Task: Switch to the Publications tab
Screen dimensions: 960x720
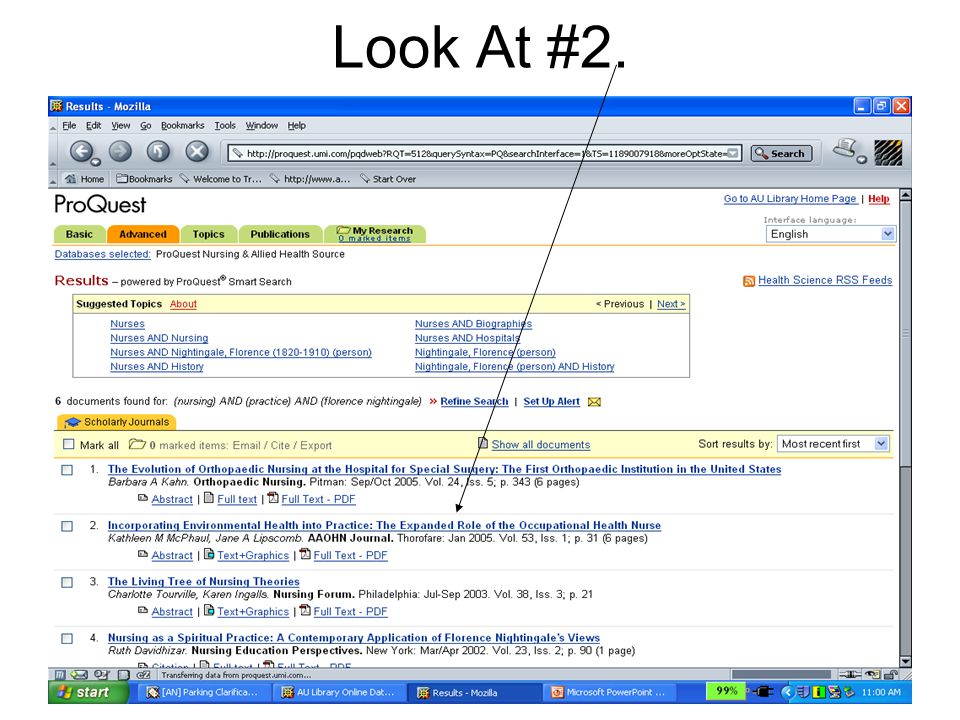Action: point(280,234)
